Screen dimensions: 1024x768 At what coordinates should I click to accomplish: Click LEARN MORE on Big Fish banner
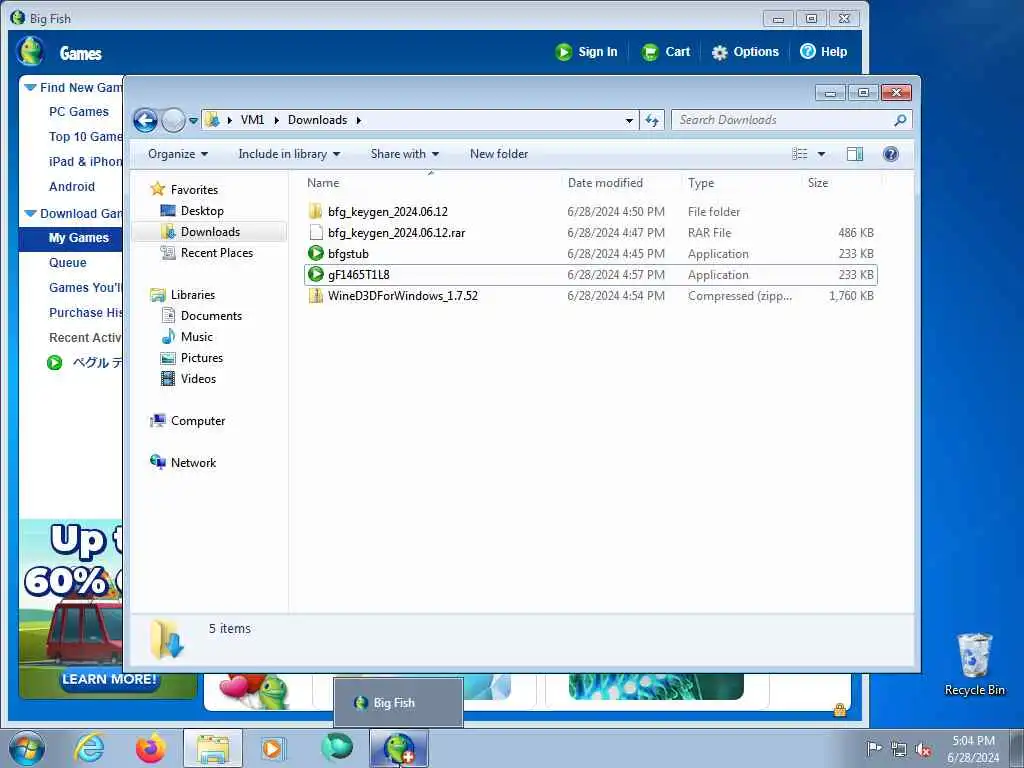coord(109,680)
